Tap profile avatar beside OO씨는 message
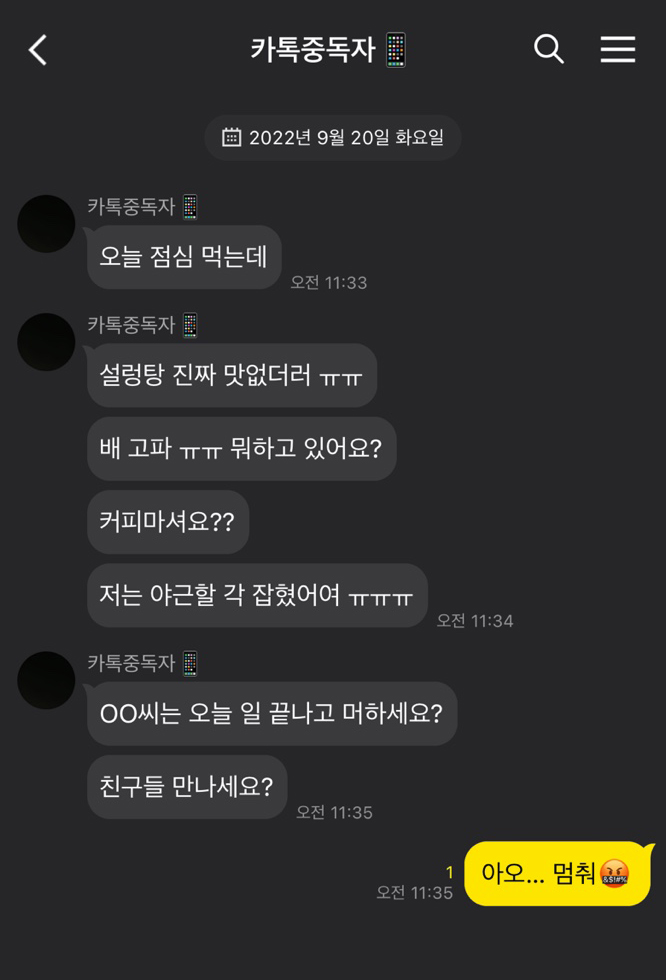 click(46, 680)
